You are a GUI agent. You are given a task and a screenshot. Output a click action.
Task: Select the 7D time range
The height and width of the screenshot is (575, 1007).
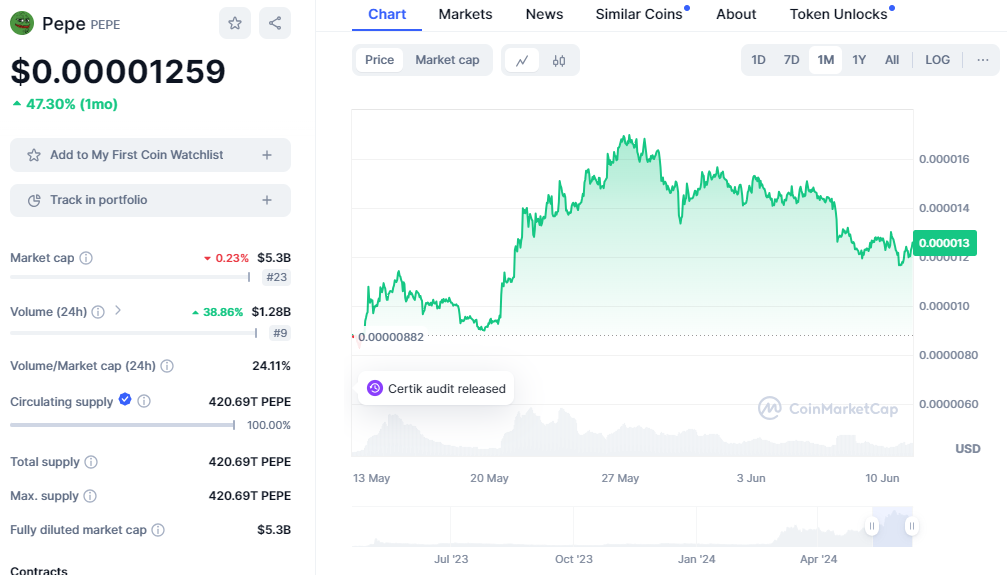click(x=791, y=60)
